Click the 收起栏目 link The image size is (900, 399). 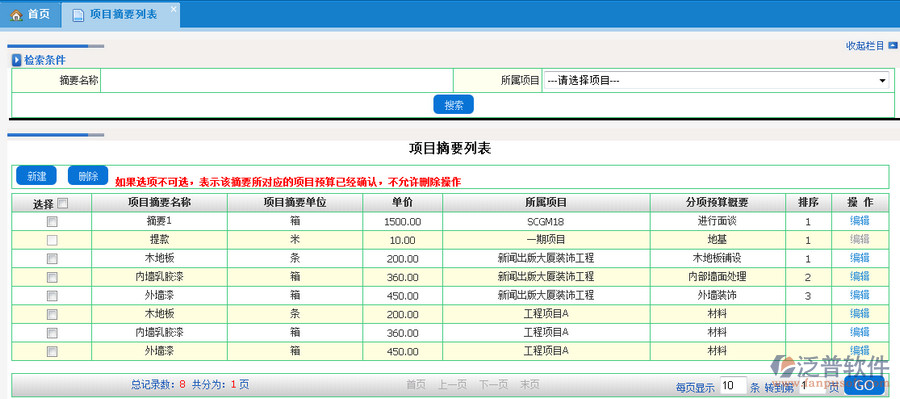pos(865,46)
